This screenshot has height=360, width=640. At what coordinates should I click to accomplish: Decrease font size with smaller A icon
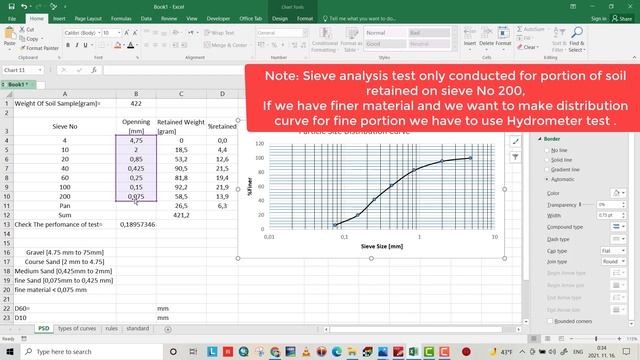tap(135, 33)
